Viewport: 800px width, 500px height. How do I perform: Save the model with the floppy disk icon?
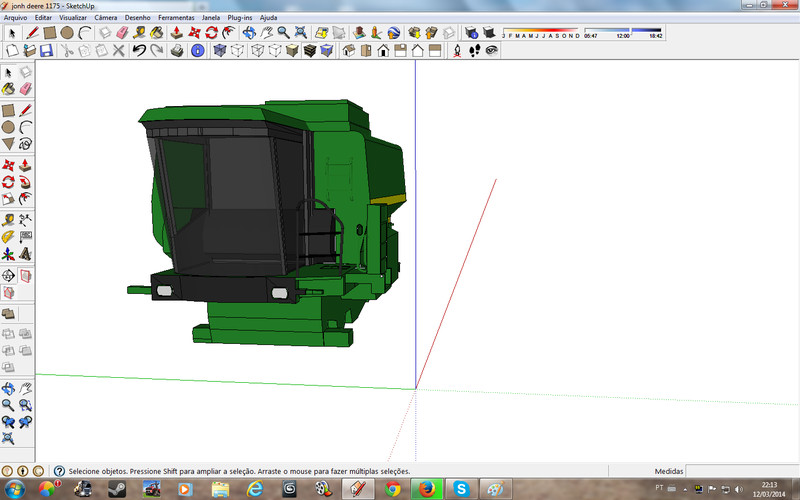point(46,50)
